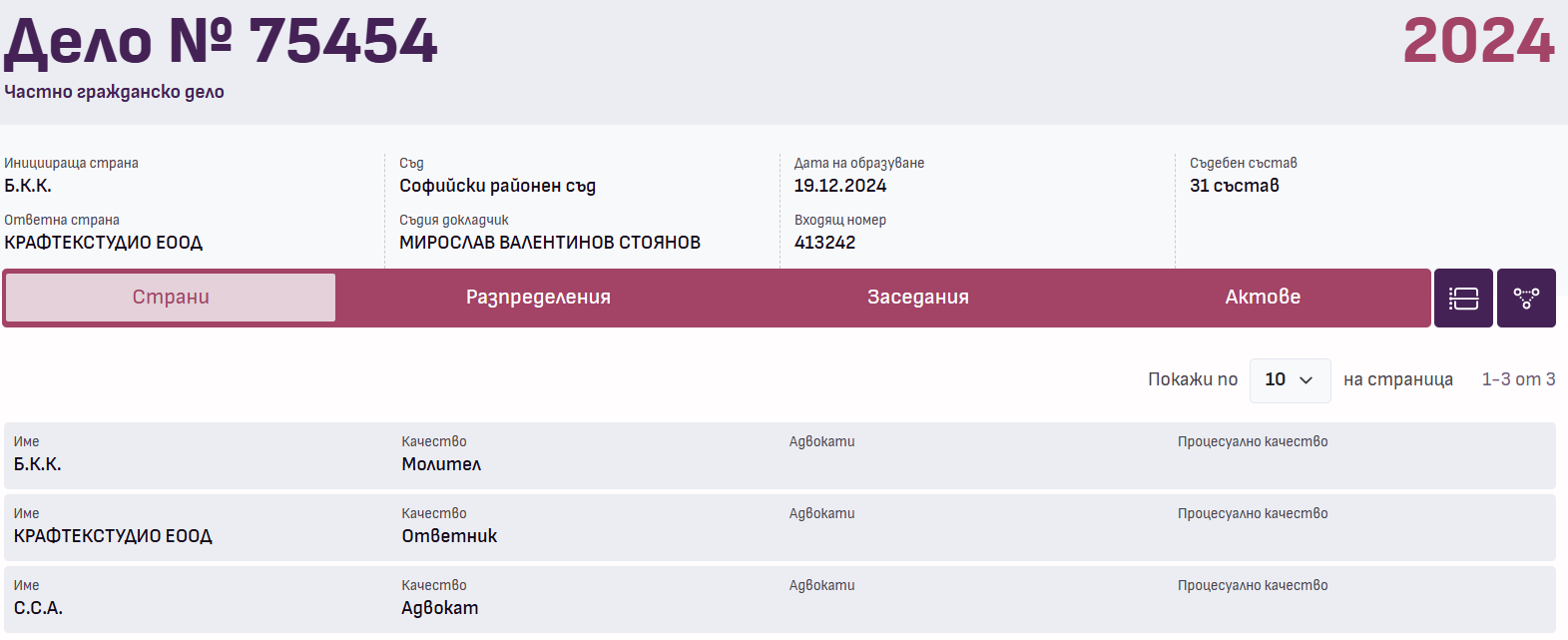The image size is (1568, 640).
Task: Click the connected-nodes diagram icon button
Action: 1526,298
